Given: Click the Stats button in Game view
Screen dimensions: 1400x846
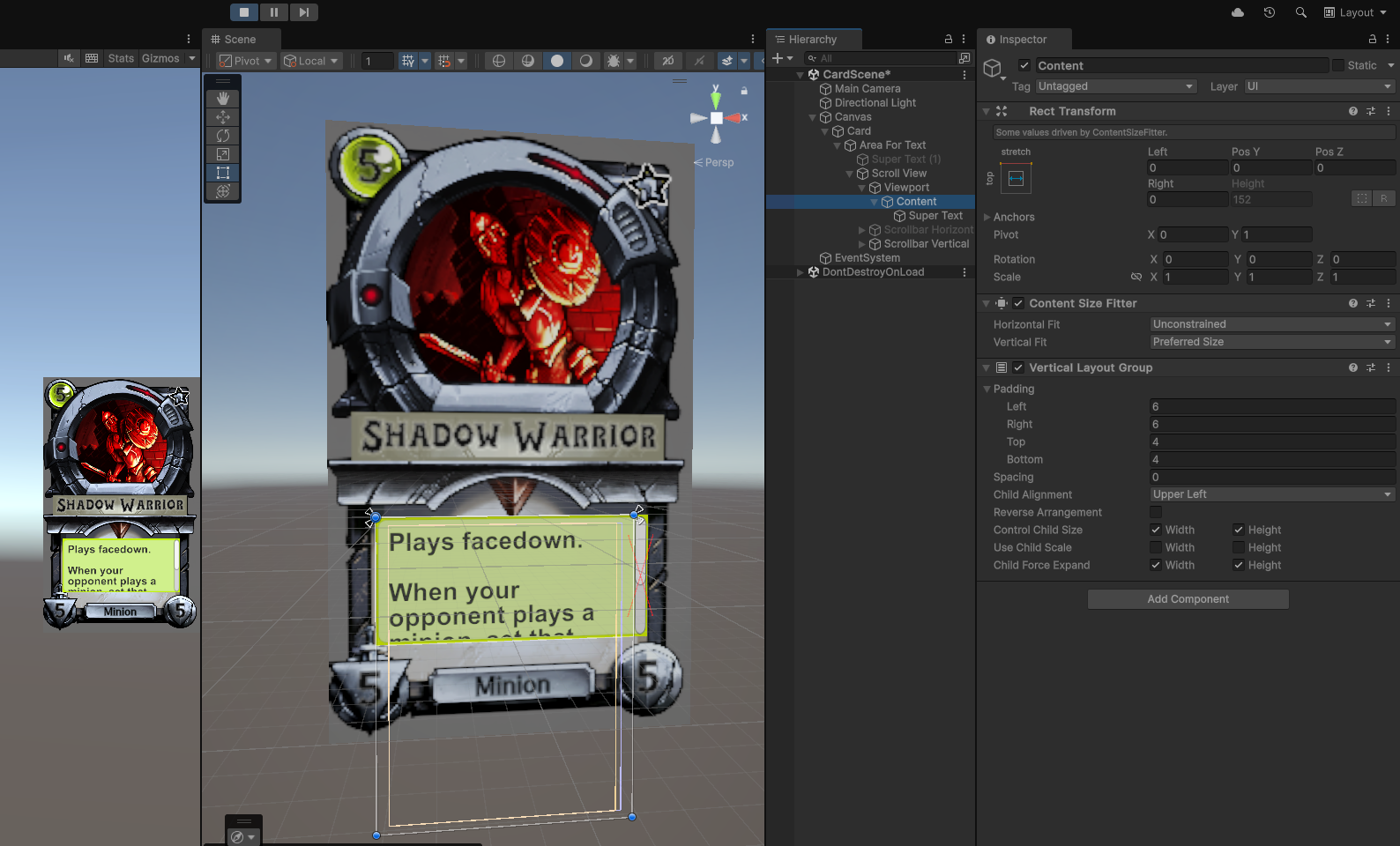Looking at the screenshot, I should click(121, 58).
